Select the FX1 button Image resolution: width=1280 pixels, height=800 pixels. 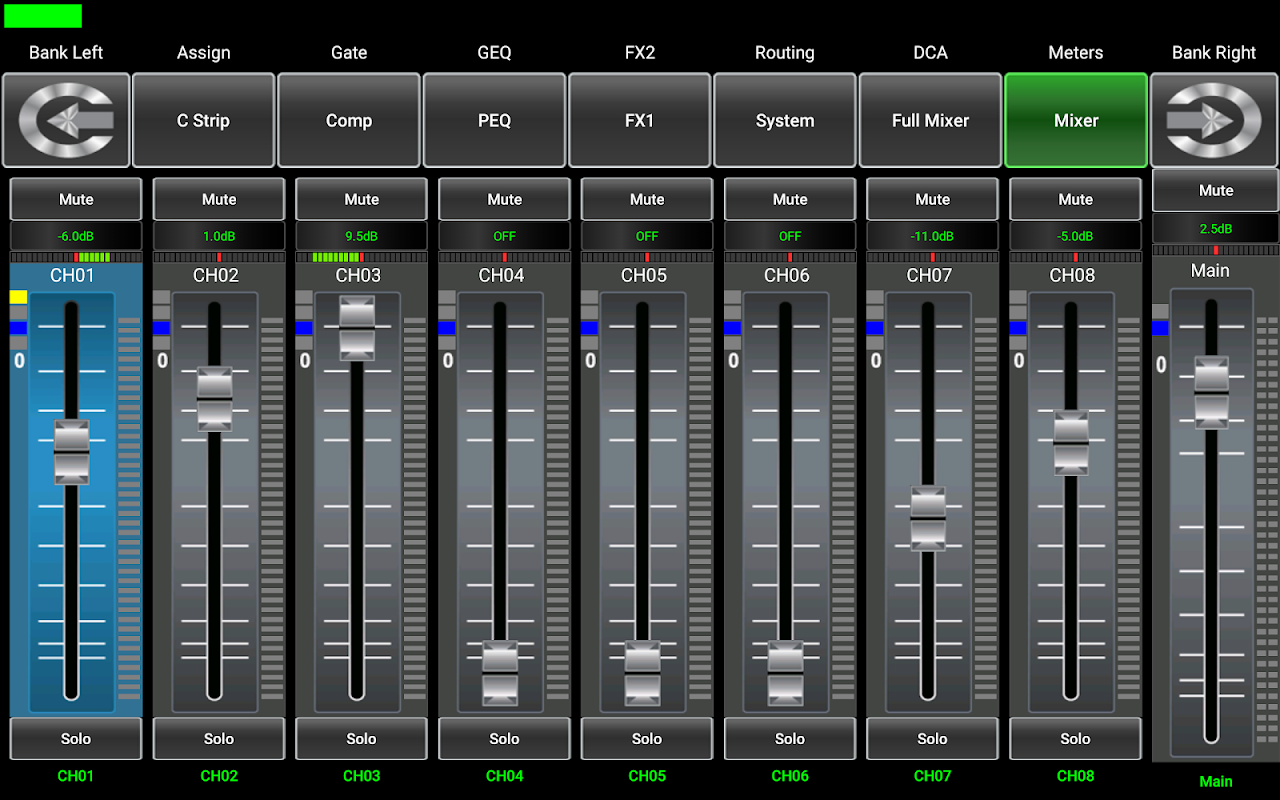(x=639, y=120)
